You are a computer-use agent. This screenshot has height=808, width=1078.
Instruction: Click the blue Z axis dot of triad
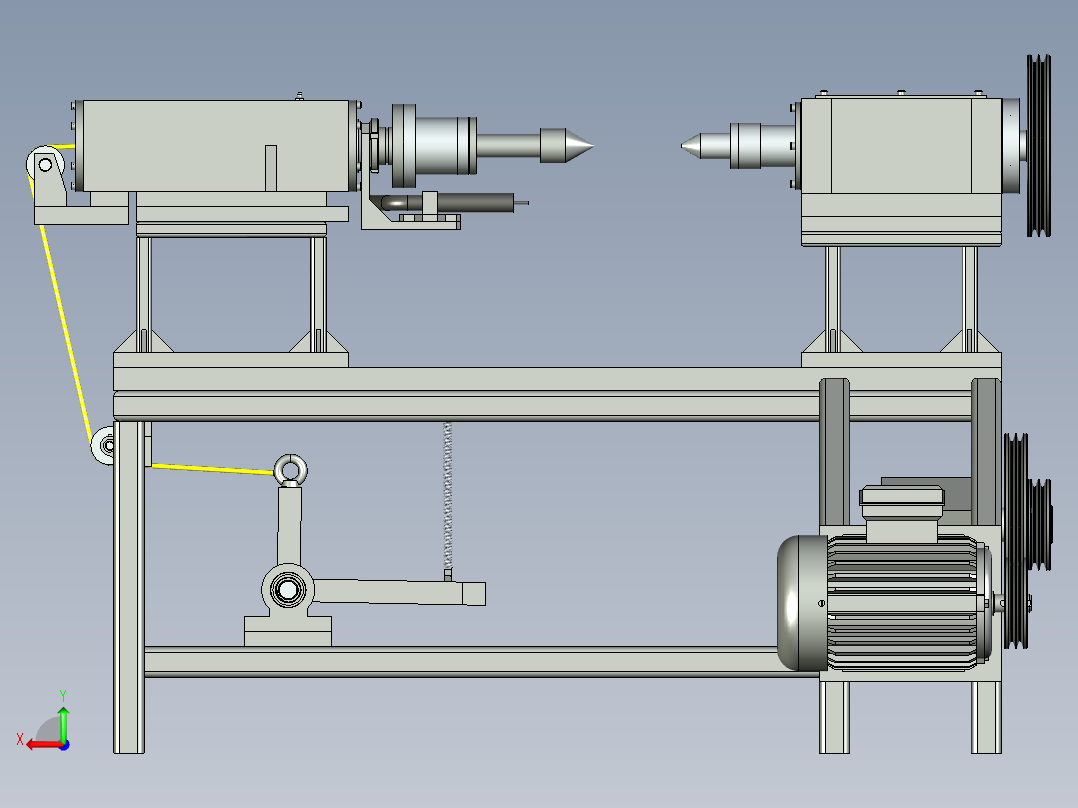(x=64, y=745)
